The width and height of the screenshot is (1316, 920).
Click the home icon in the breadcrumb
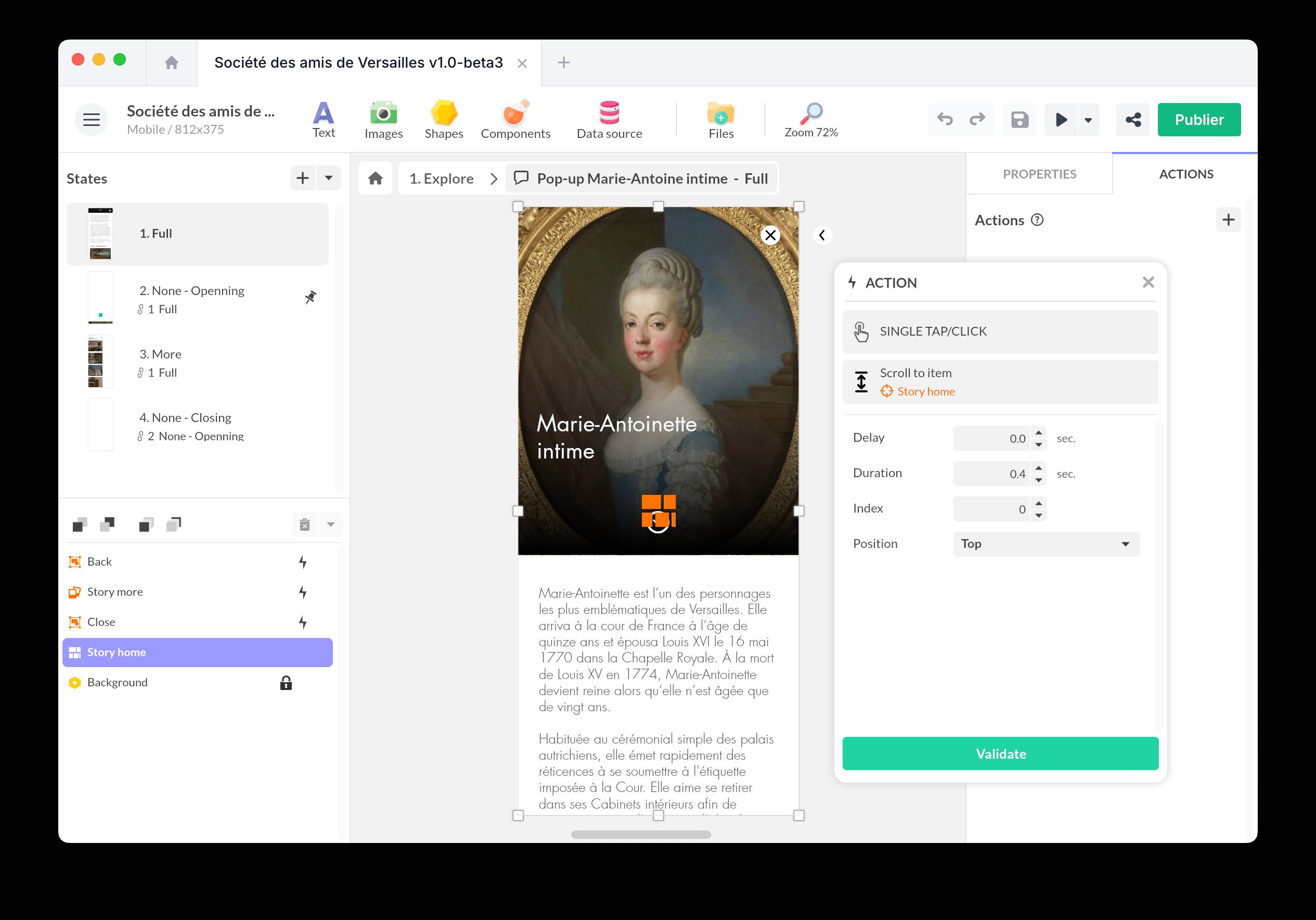coord(376,178)
